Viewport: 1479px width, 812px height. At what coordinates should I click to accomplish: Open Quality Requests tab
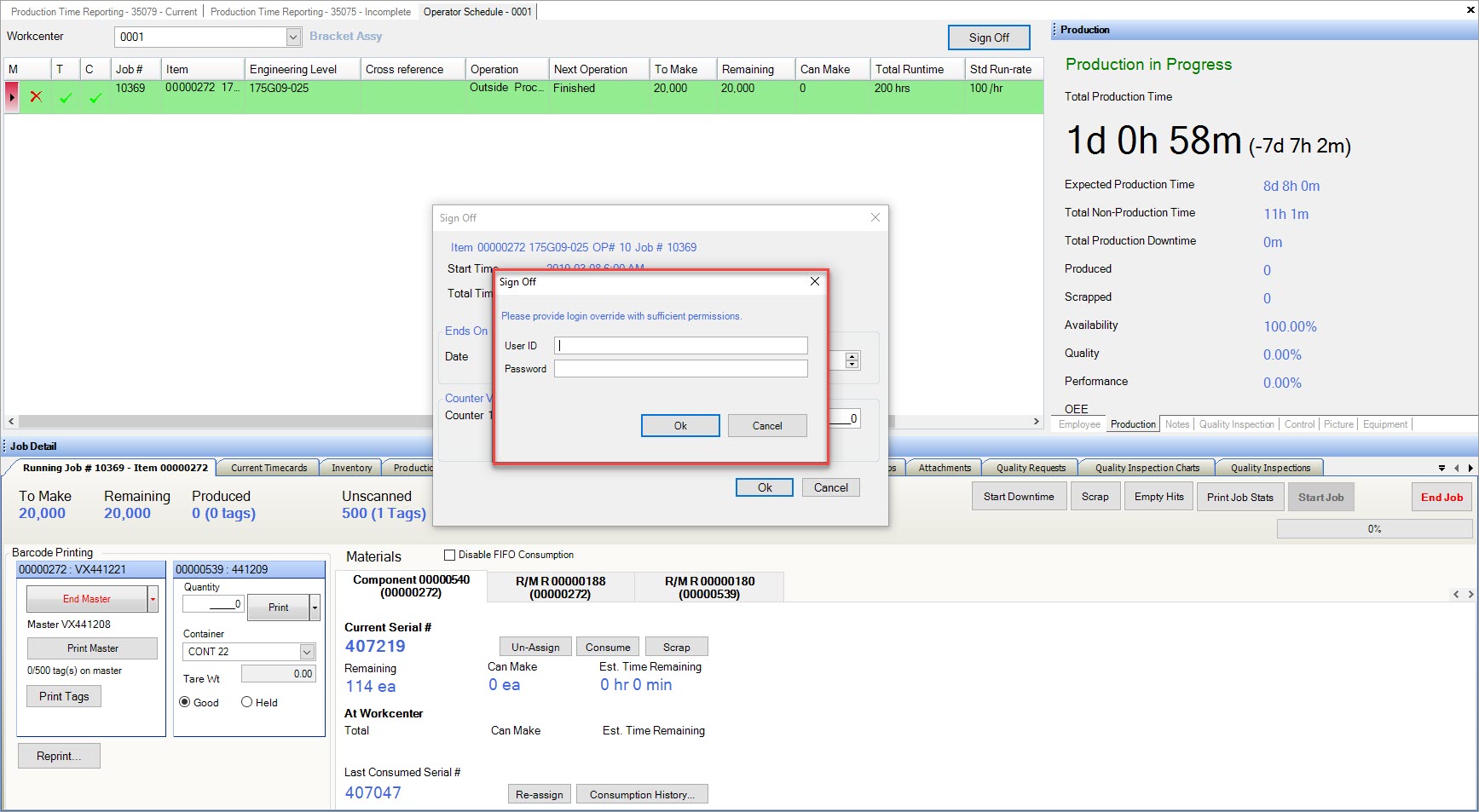pyautogui.click(x=1031, y=468)
